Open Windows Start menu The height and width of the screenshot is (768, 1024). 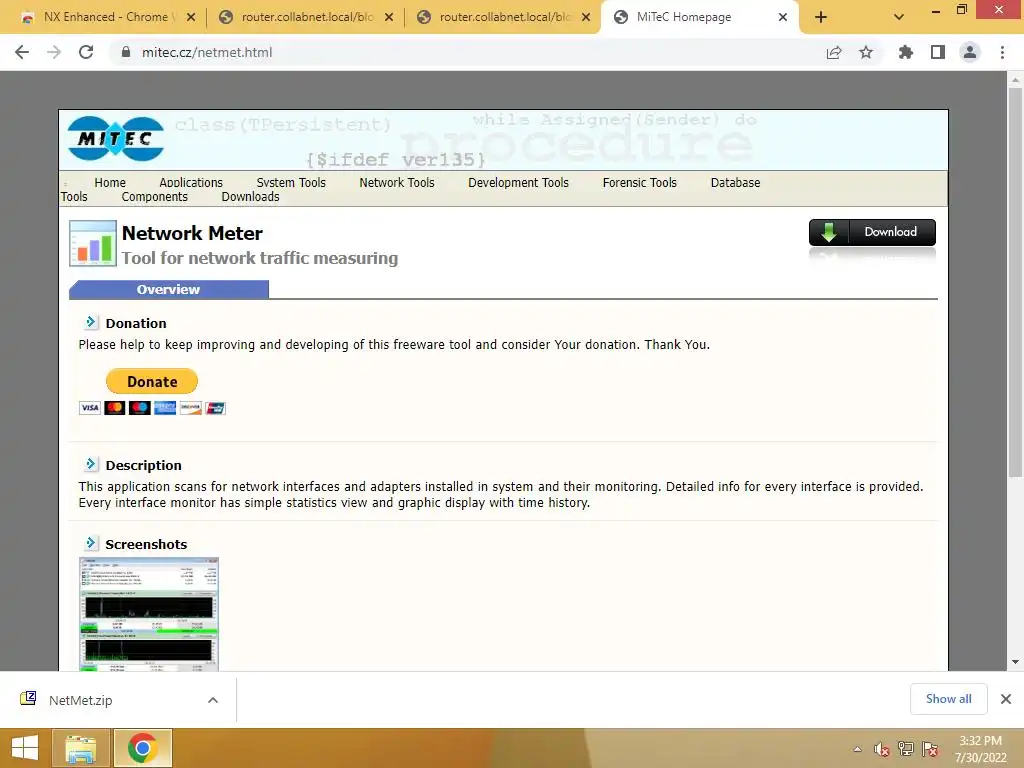point(25,748)
